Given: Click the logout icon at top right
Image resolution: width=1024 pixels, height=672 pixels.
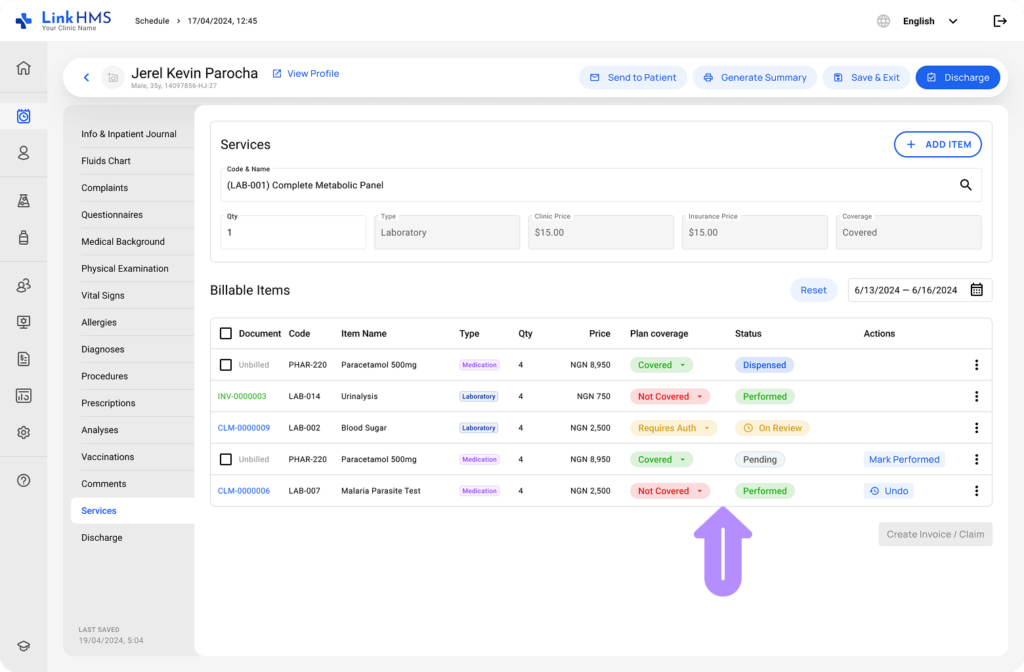Looking at the screenshot, I should (1000, 21).
